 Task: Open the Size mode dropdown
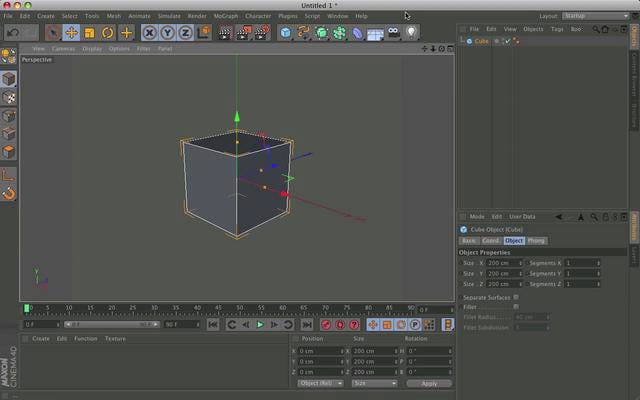click(374, 383)
